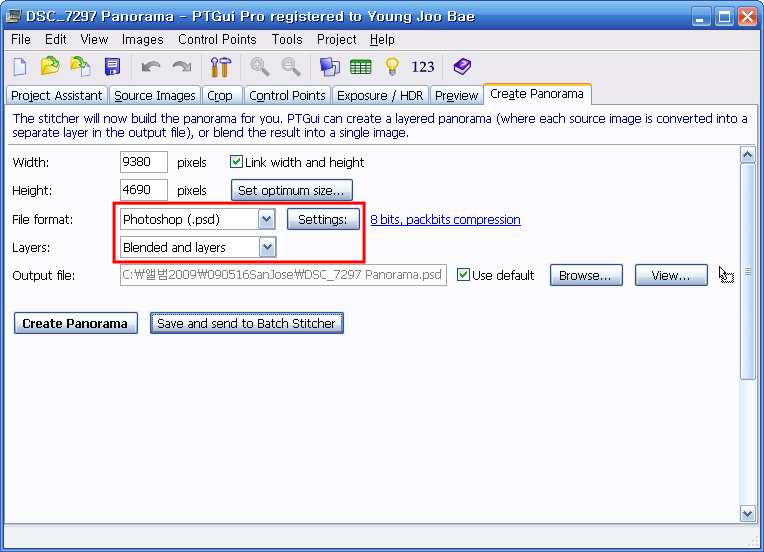The image size is (764, 552).
Task: Minimize the PTGui window
Action: click(701, 17)
